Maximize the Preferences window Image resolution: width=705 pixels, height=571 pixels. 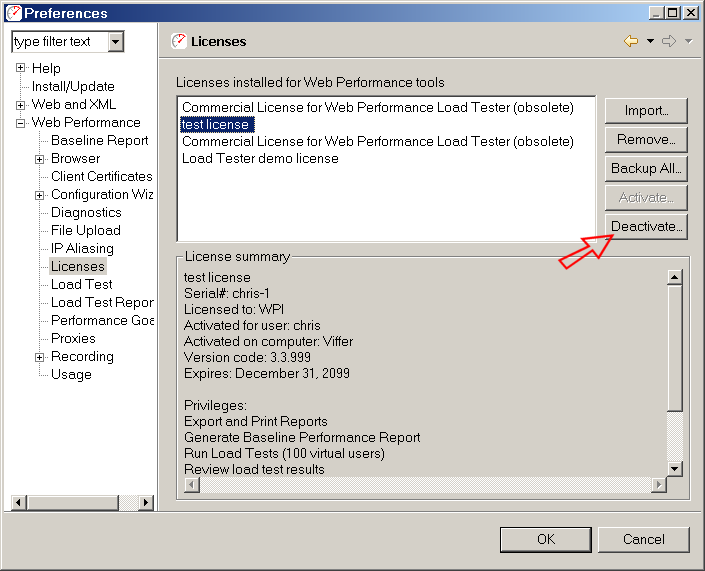673,13
